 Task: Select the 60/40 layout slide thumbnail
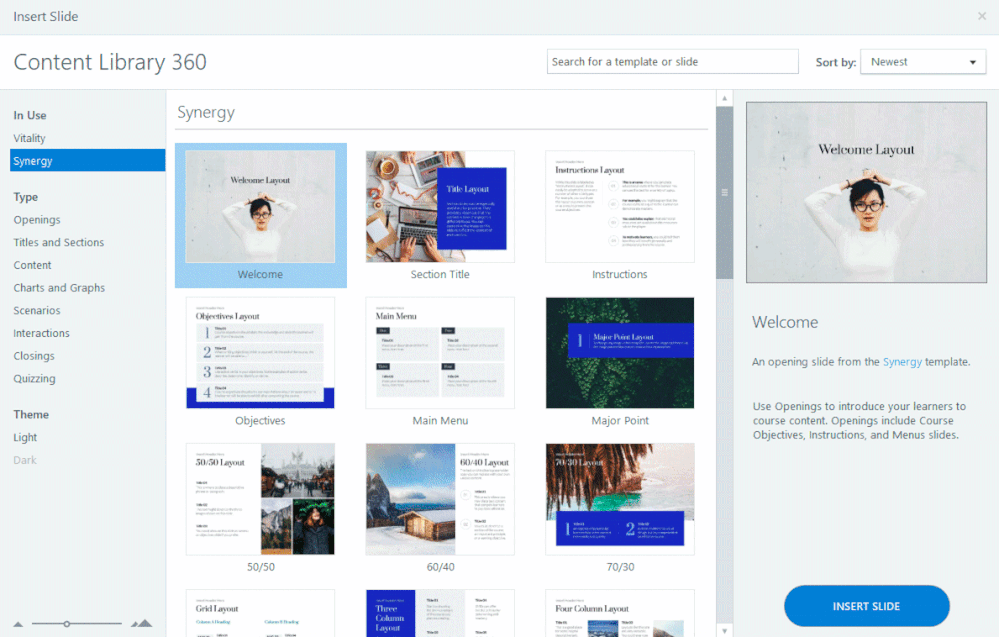coord(440,499)
